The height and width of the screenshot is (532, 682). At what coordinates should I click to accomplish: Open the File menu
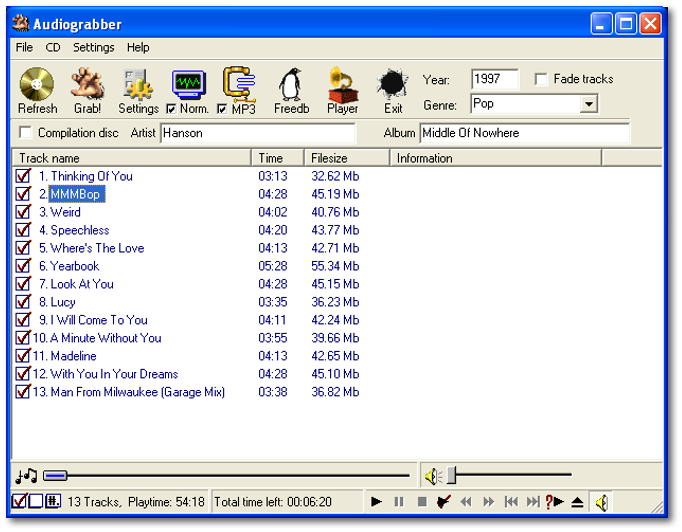(x=24, y=47)
